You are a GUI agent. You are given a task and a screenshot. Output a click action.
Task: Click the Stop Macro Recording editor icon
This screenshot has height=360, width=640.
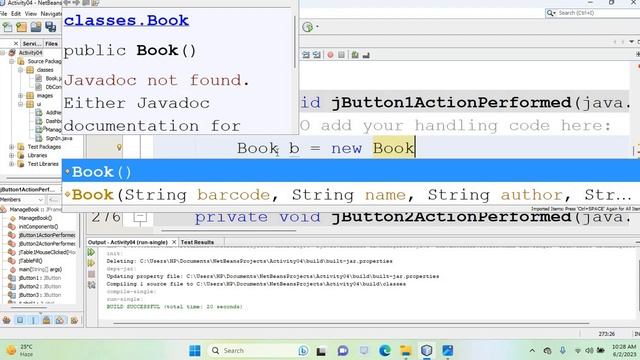click(x=341, y=55)
